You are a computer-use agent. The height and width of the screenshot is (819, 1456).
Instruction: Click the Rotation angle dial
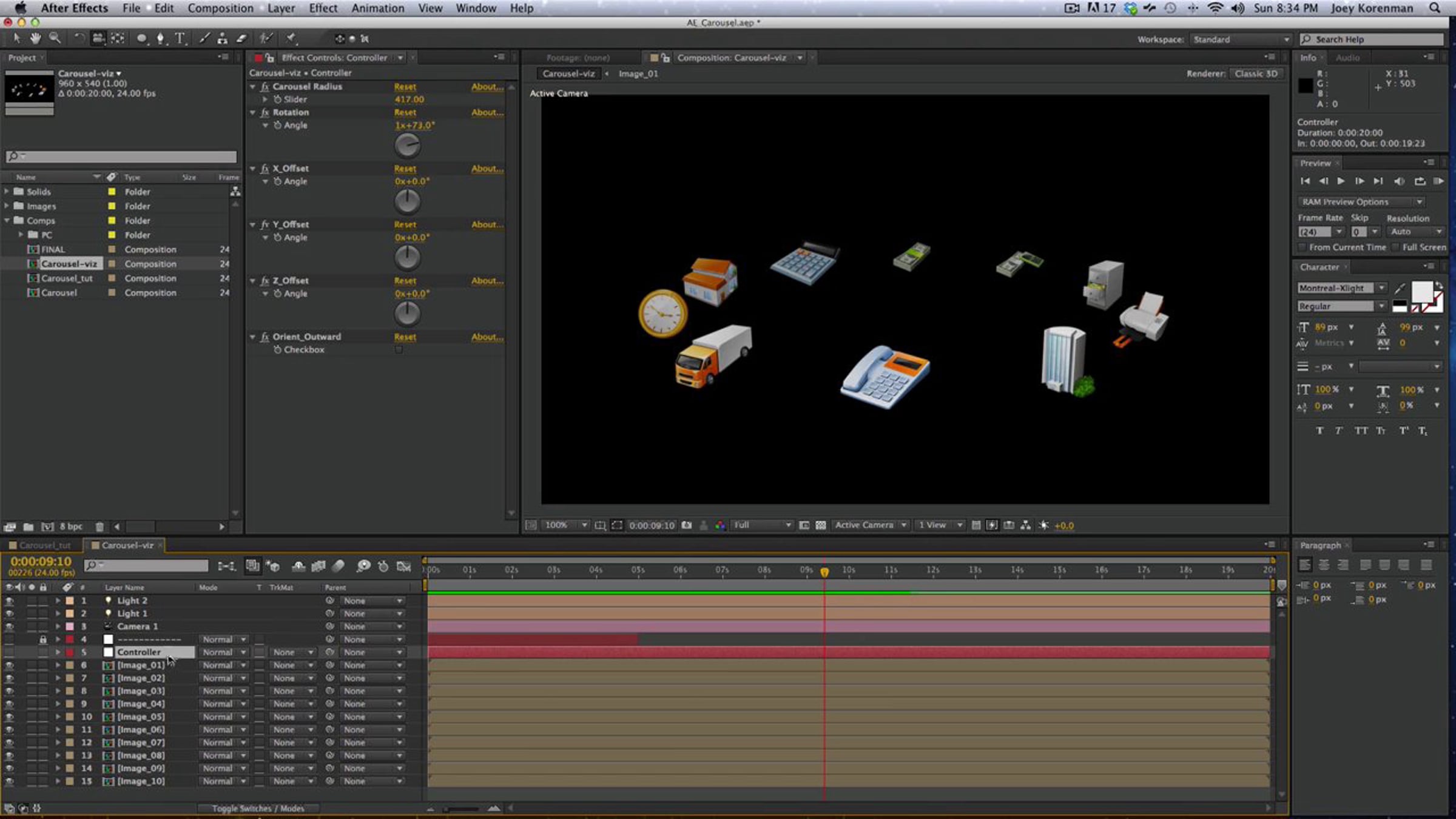[407, 146]
